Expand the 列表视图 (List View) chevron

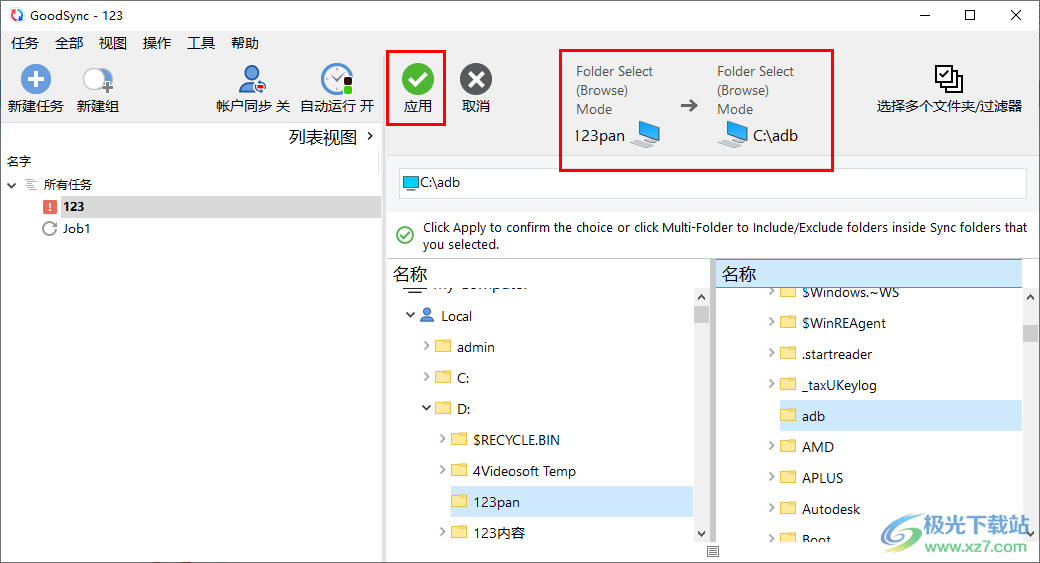[370, 136]
